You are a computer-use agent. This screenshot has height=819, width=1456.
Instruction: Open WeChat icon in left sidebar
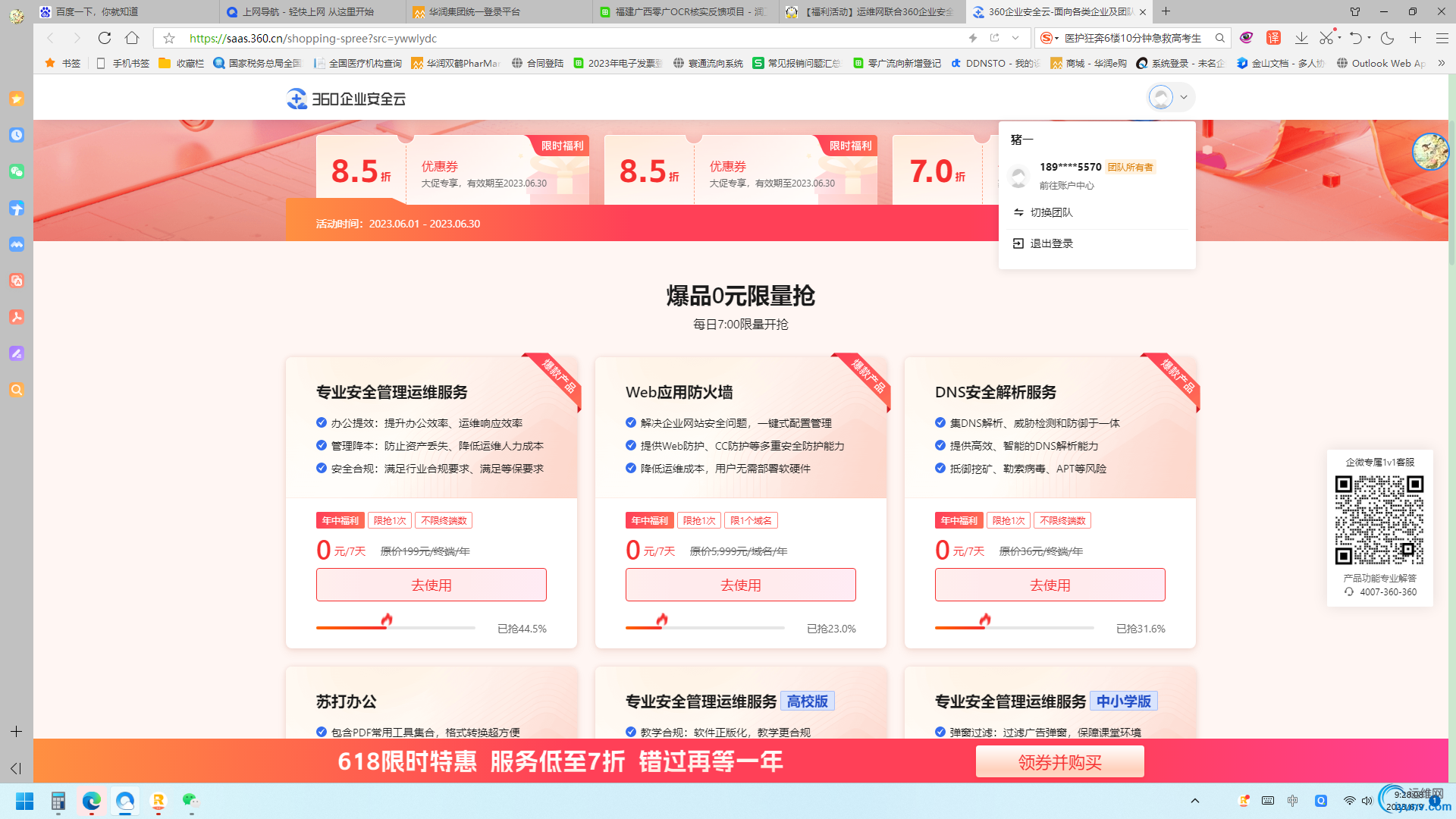pos(17,171)
